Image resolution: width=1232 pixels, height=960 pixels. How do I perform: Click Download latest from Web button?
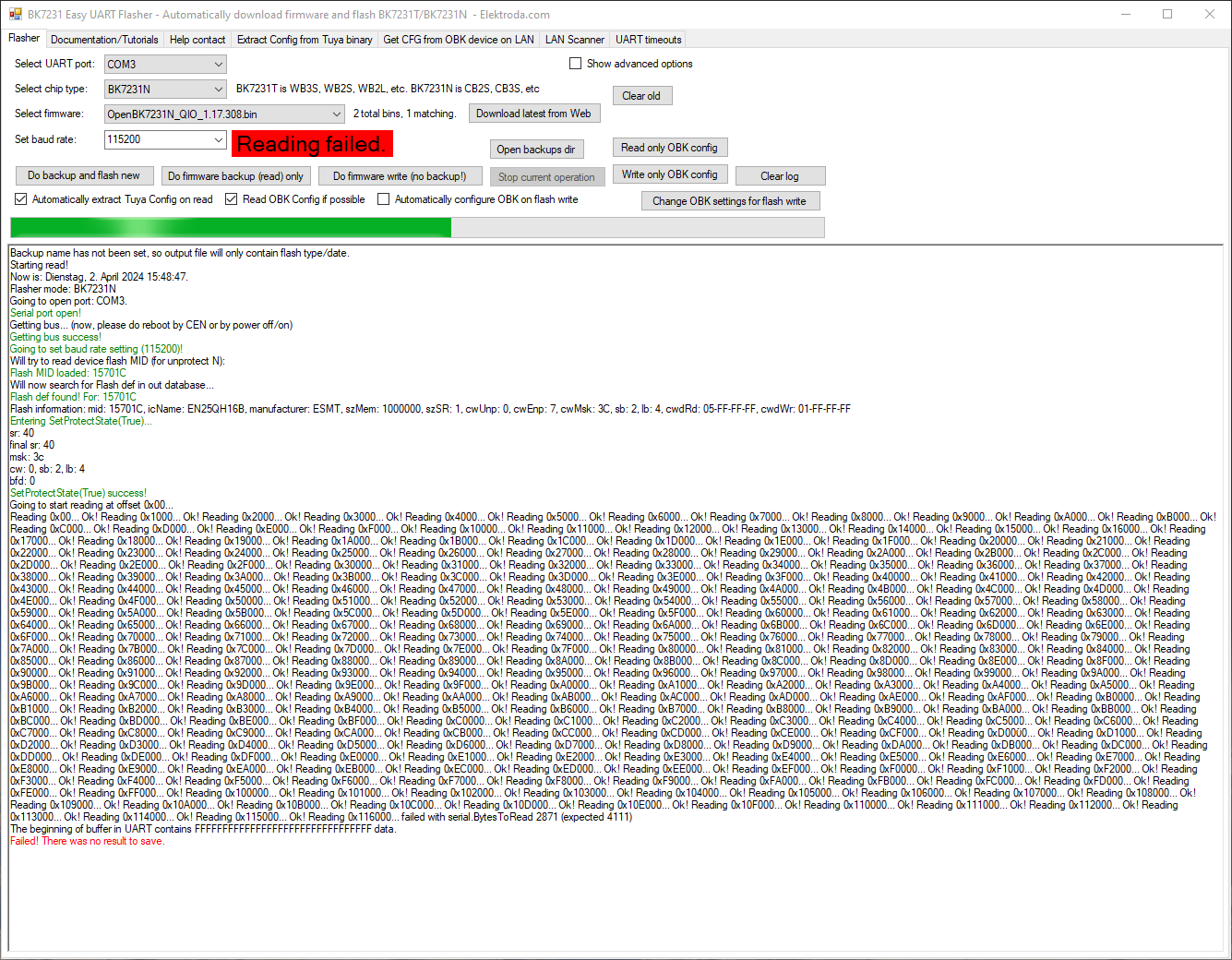534,114
